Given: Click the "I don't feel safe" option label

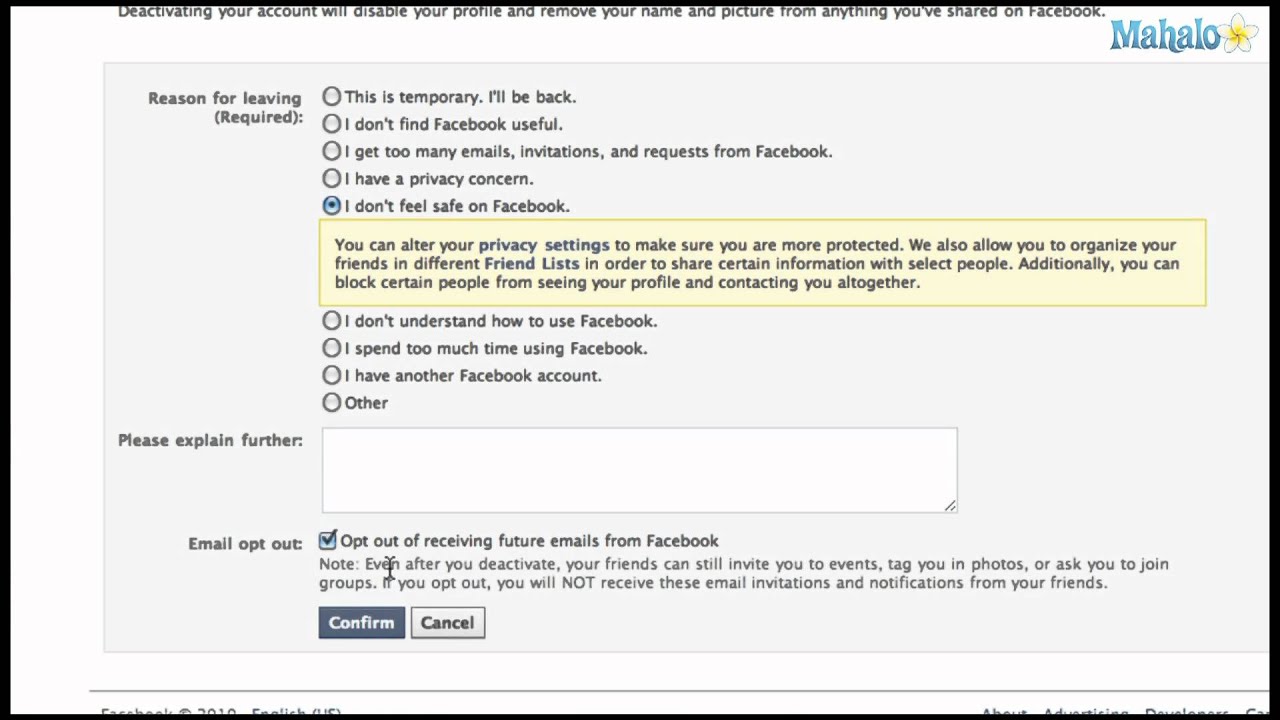Looking at the screenshot, I should coord(457,206).
